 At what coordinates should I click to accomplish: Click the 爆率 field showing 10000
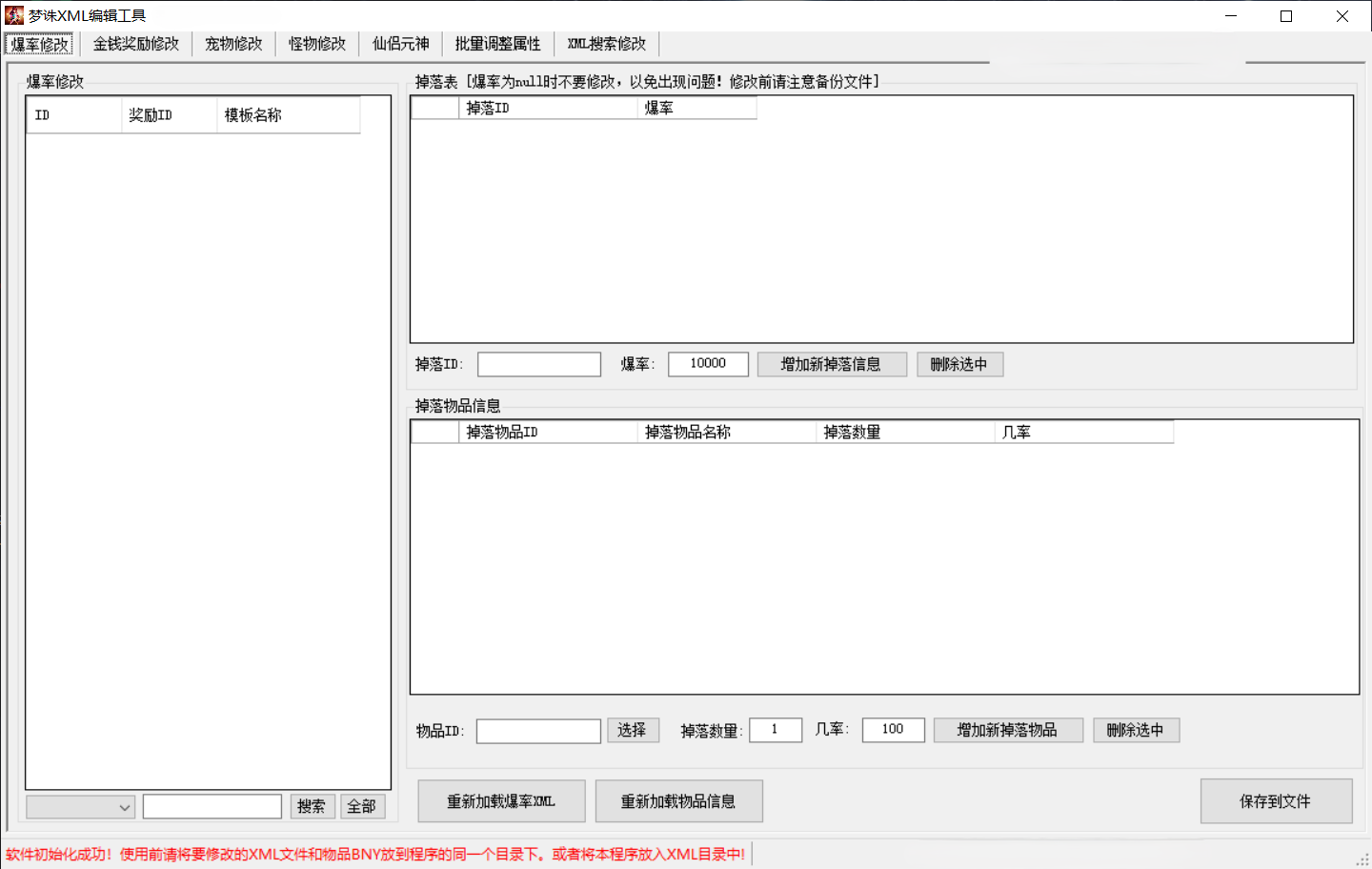click(707, 364)
